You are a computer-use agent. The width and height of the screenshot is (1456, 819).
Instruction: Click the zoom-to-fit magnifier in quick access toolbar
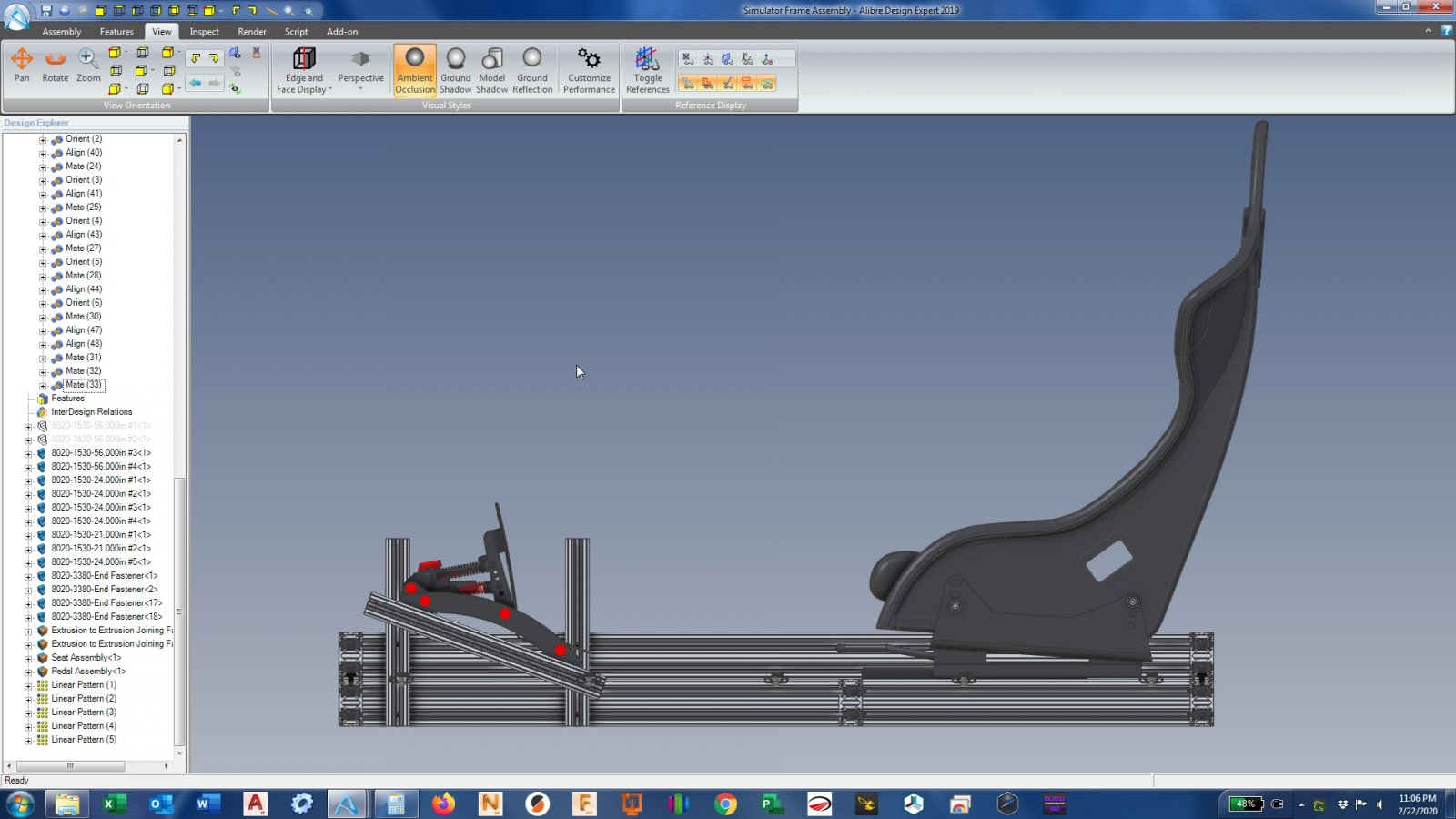coord(288,11)
